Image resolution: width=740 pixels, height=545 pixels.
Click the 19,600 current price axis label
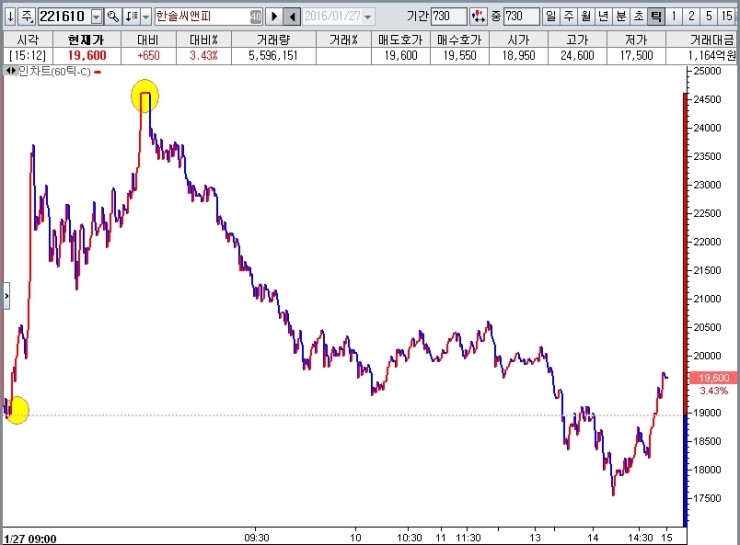tap(714, 377)
